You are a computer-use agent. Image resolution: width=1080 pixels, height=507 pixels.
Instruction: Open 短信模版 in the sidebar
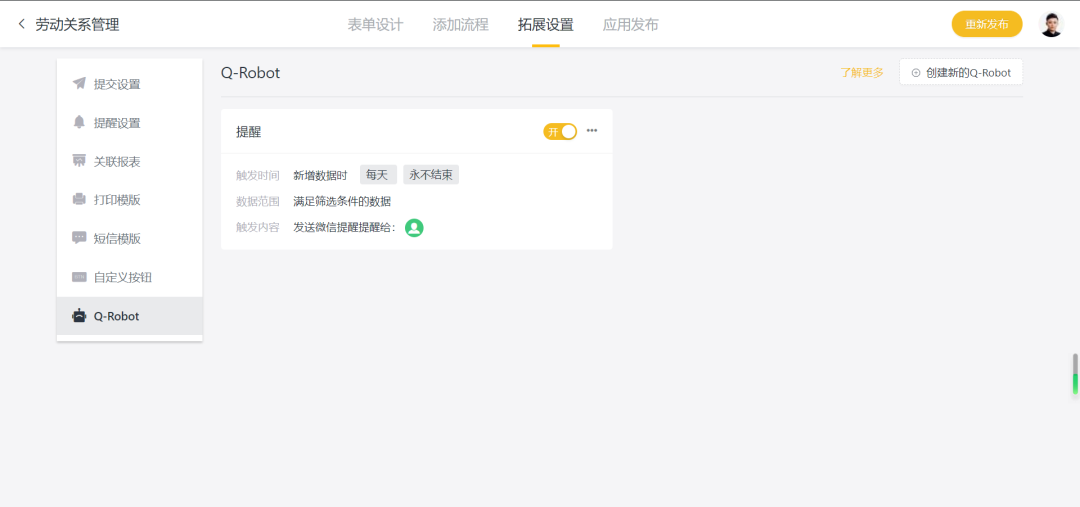pos(129,238)
